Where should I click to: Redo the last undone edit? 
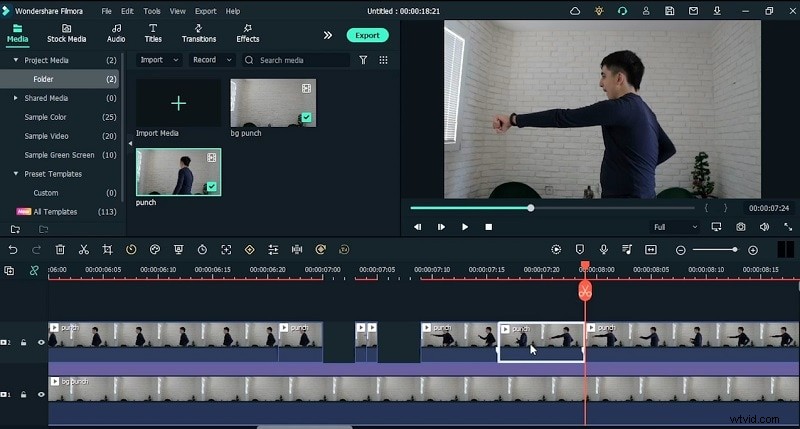(x=36, y=249)
